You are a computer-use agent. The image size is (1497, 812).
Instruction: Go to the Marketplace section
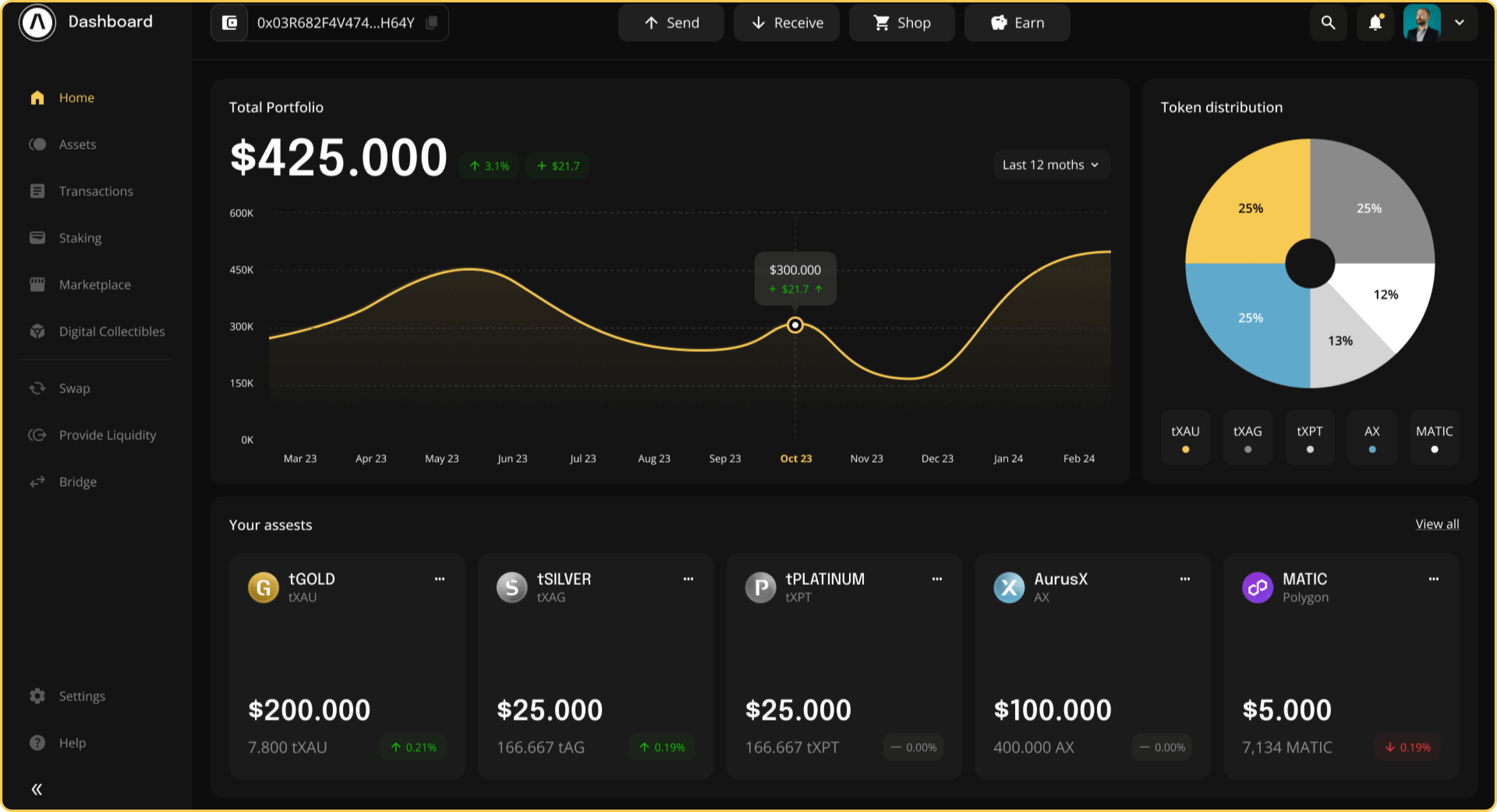point(94,284)
